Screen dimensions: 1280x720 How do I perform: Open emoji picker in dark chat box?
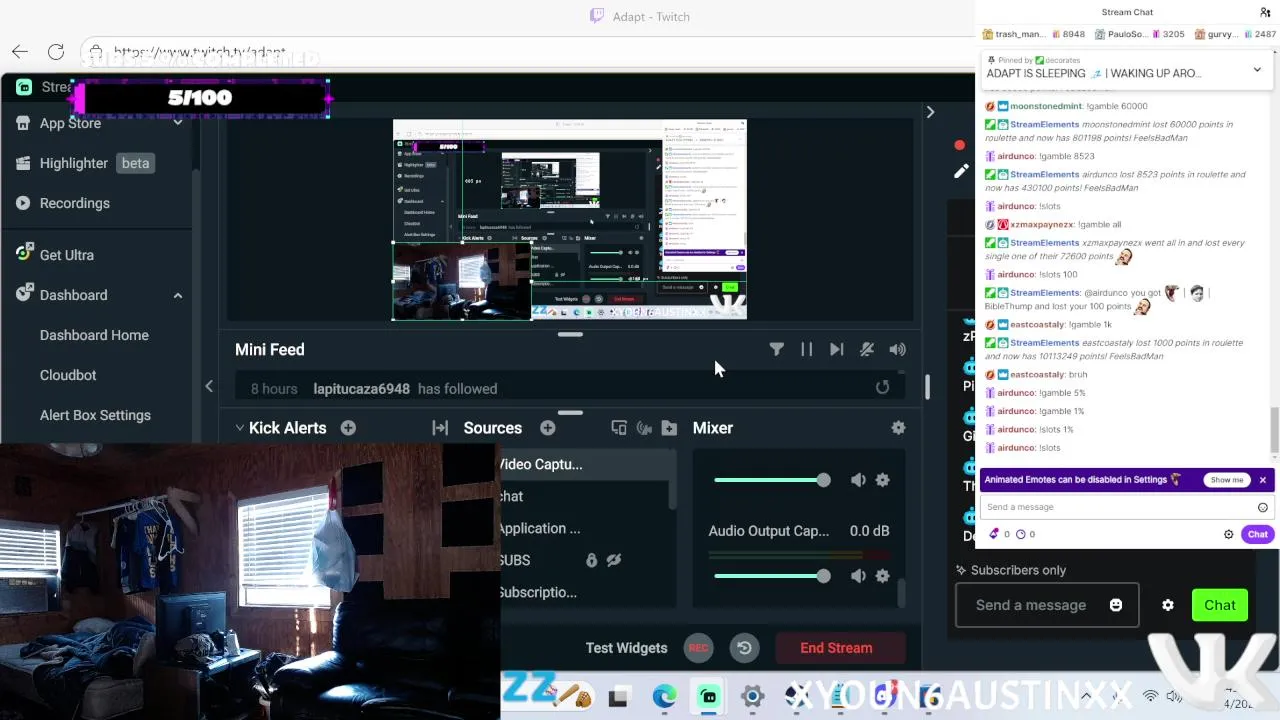[1116, 605]
